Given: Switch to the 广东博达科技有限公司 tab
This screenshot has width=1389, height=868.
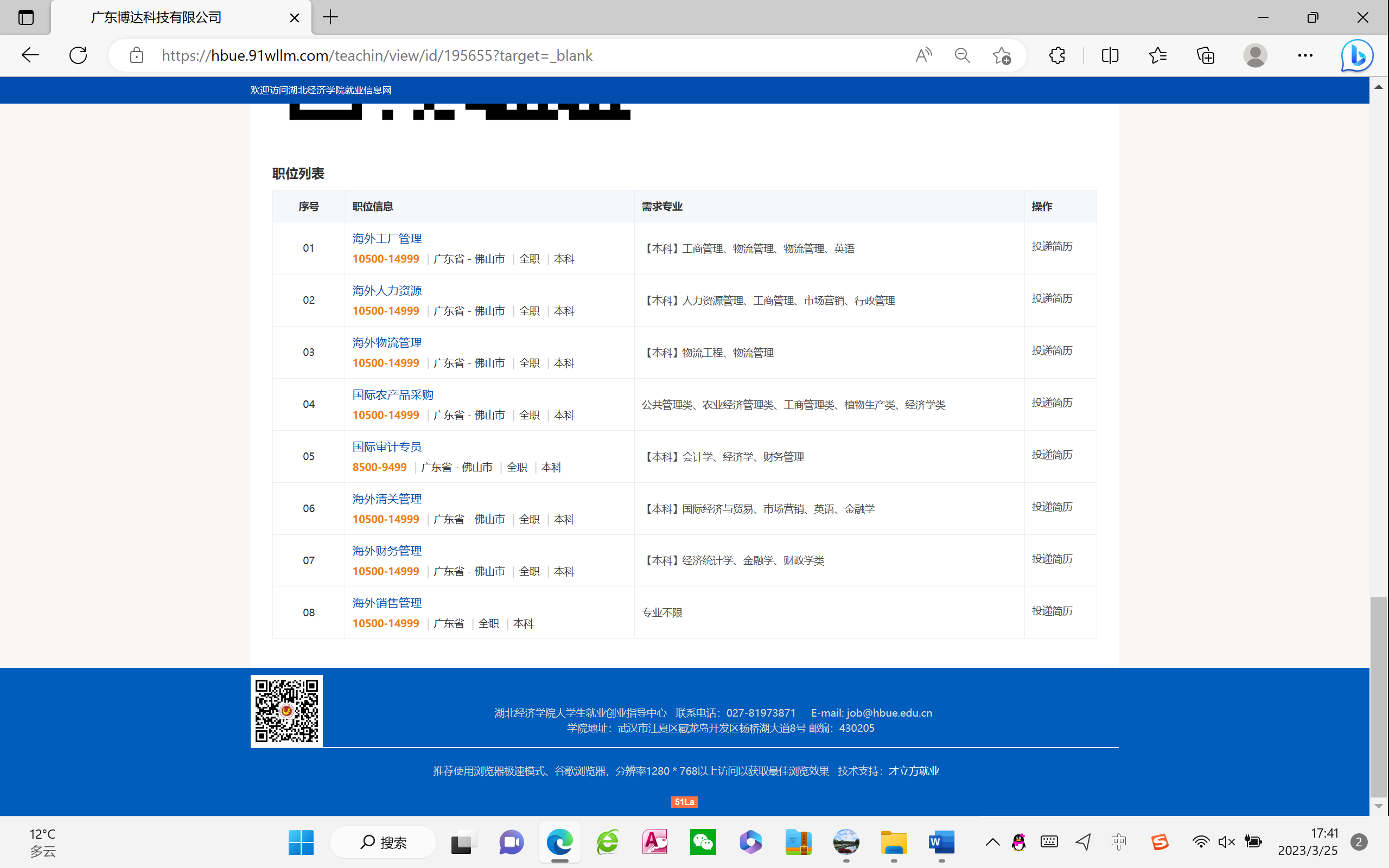Looking at the screenshot, I should [x=156, y=17].
